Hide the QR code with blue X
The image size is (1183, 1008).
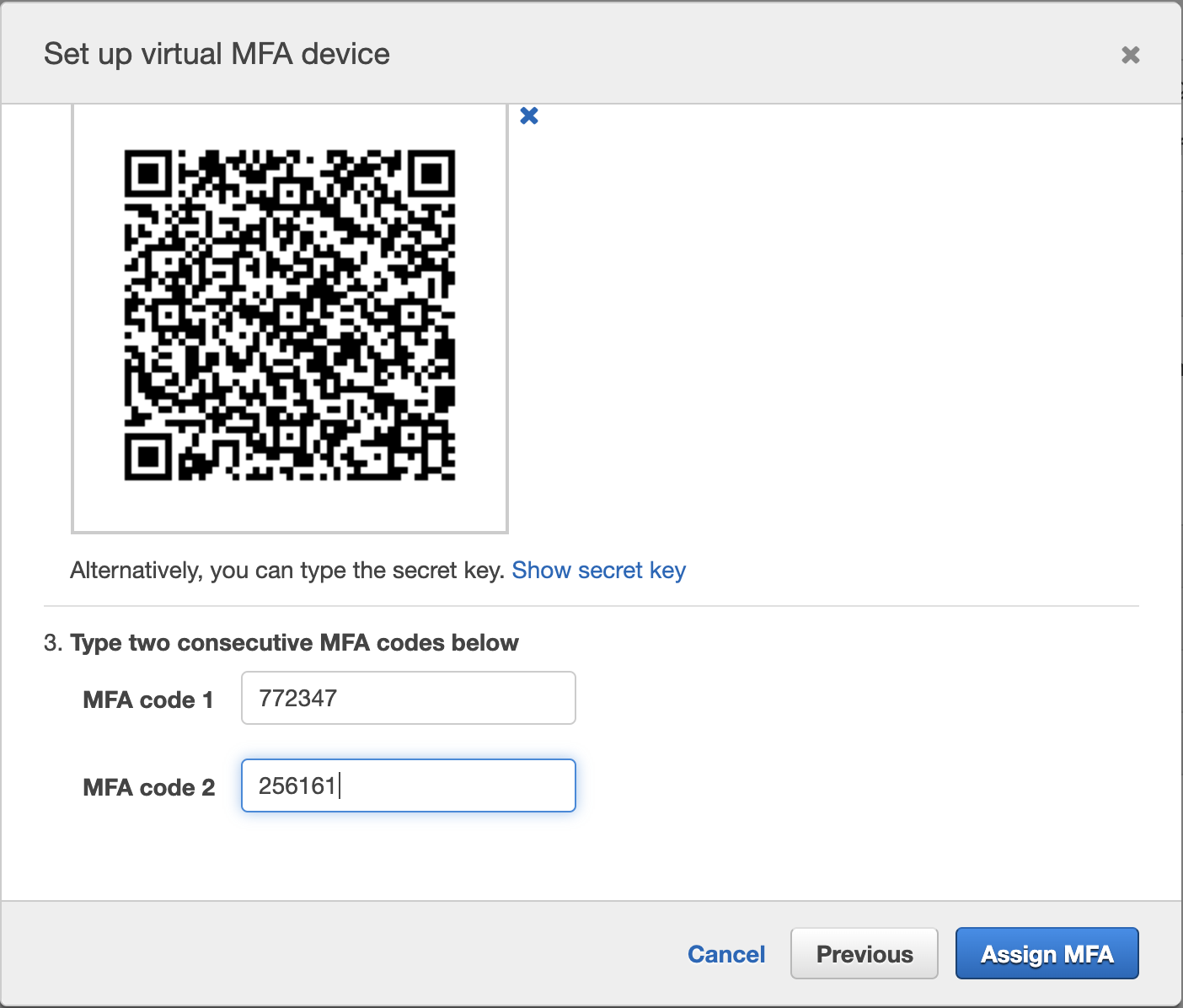(529, 115)
